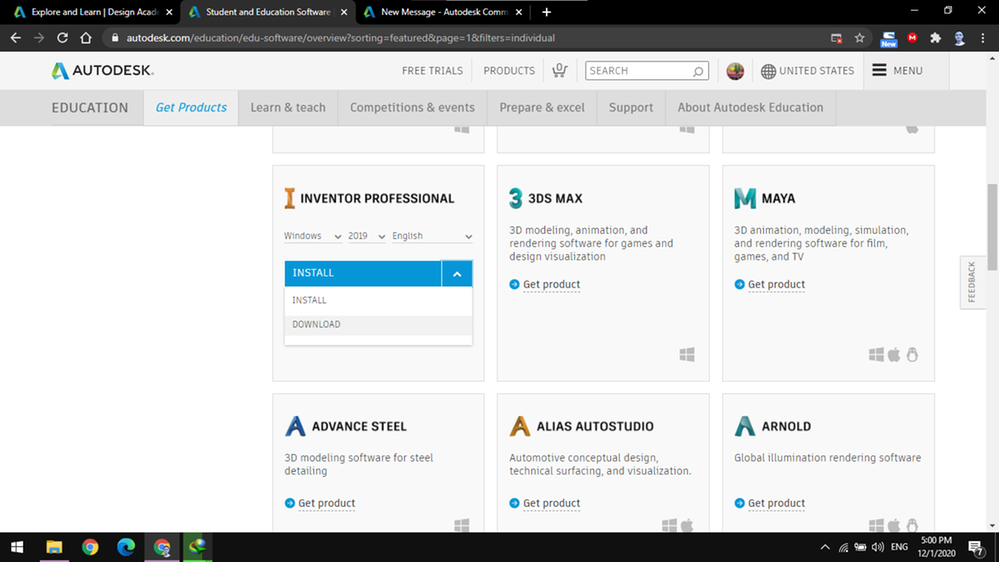
Task: Open About Autodesk Education tab
Action: (751, 107)
